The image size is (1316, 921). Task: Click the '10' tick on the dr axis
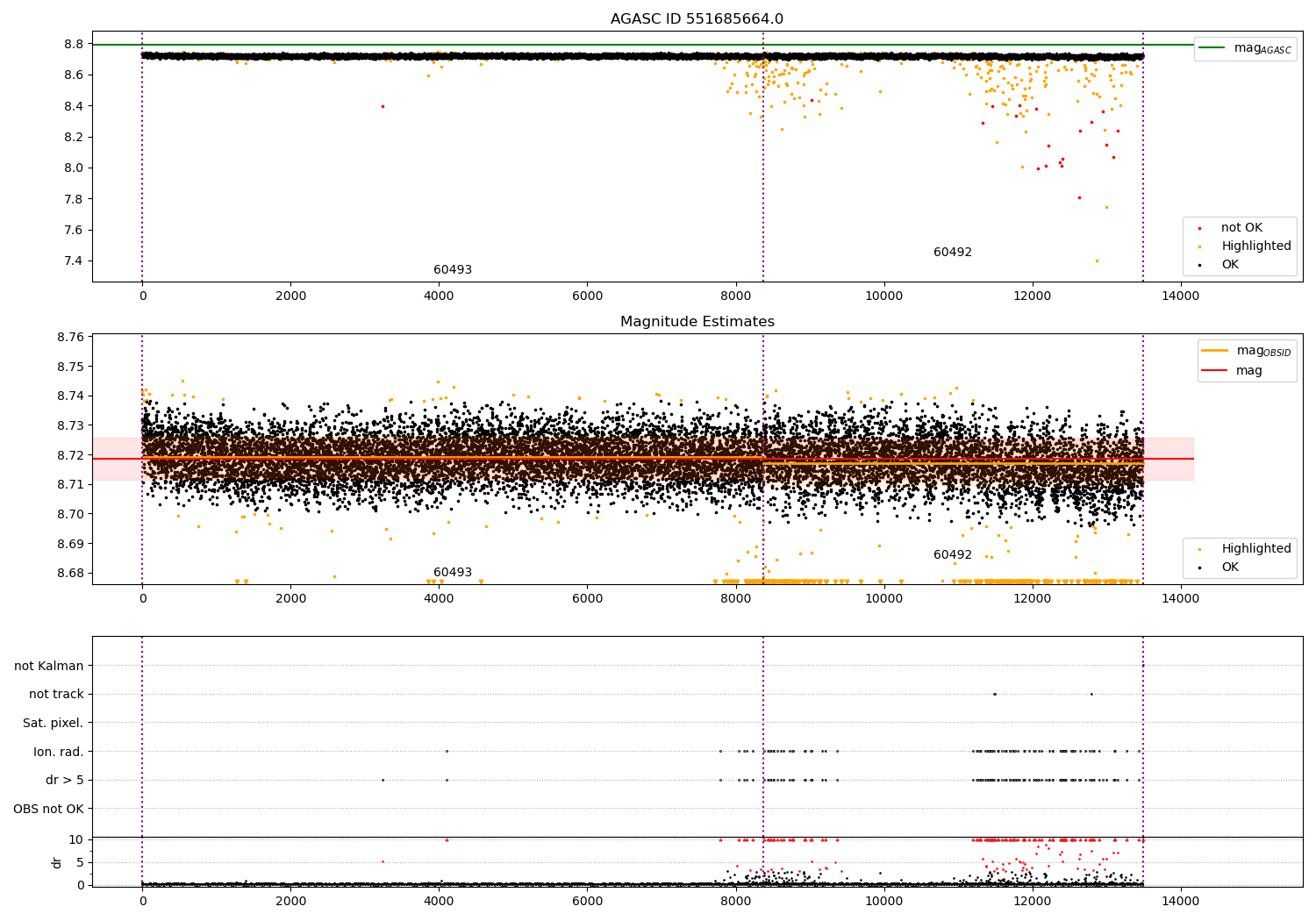76,840
